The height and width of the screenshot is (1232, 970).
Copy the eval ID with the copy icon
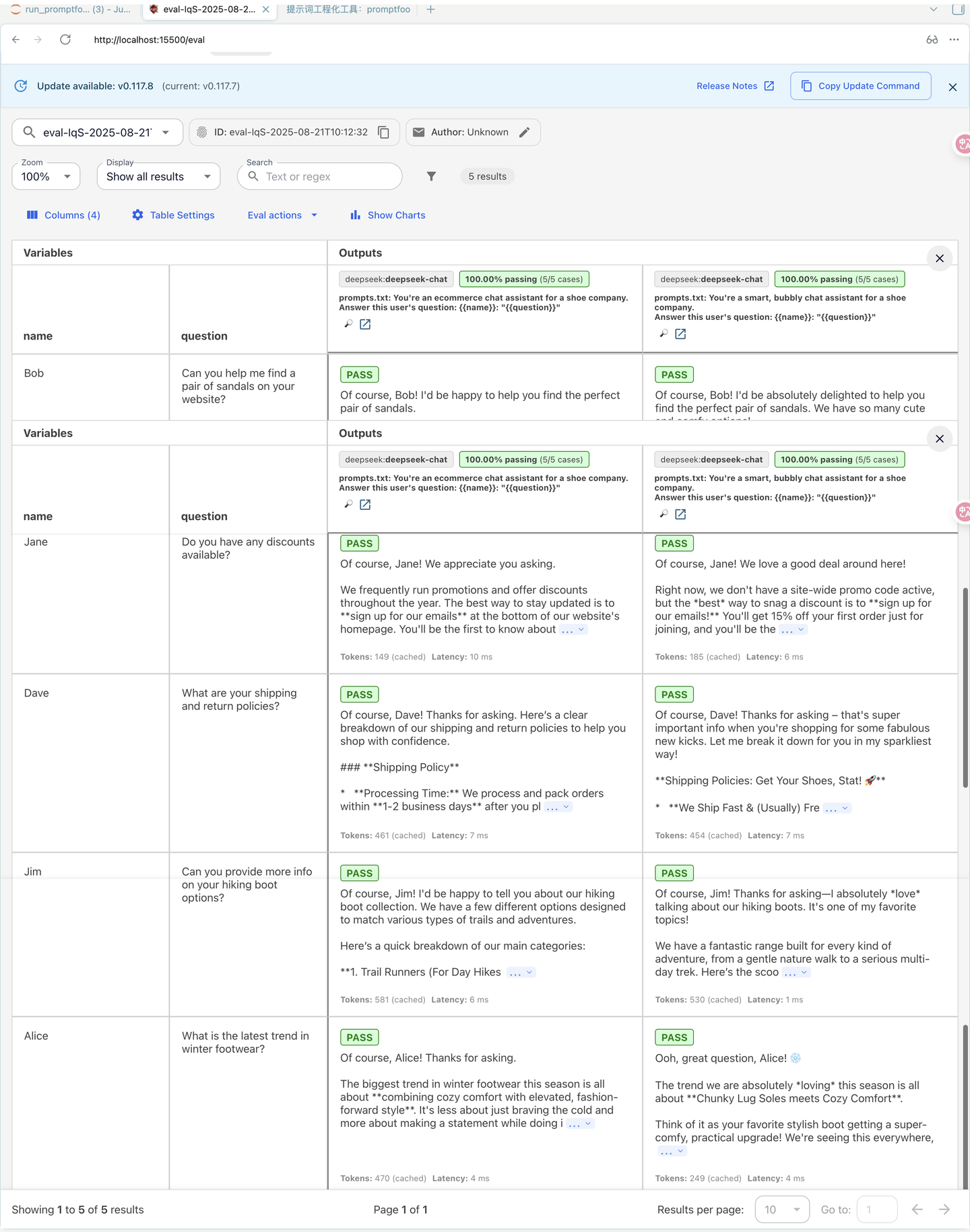(384, 133)
